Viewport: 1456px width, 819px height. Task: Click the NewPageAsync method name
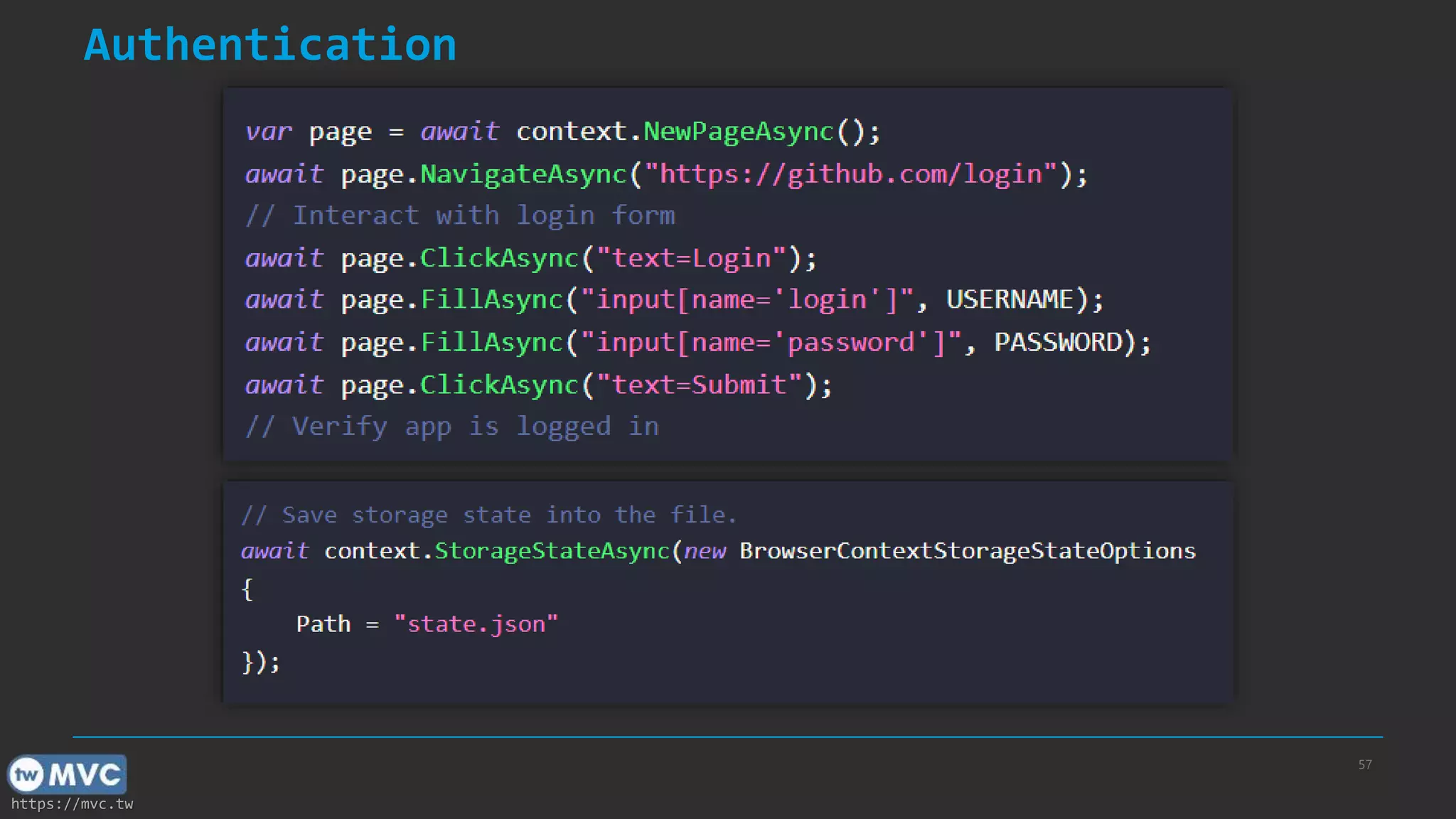coord(738,132)
